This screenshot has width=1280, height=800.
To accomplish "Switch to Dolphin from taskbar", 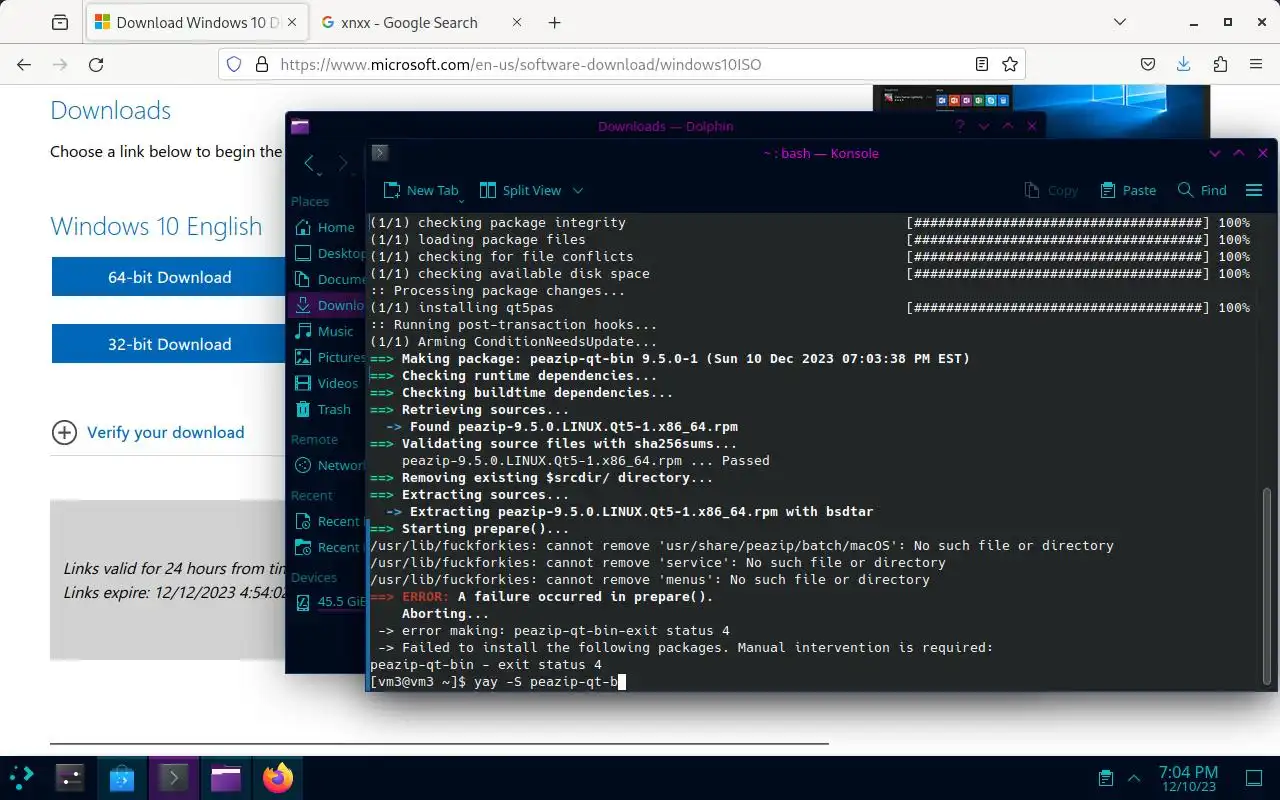I will tap(226, 777).
